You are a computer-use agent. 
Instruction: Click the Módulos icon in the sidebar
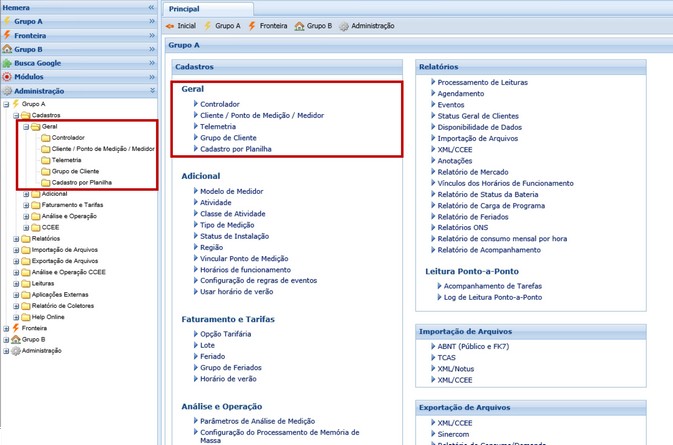pos(8,77)
